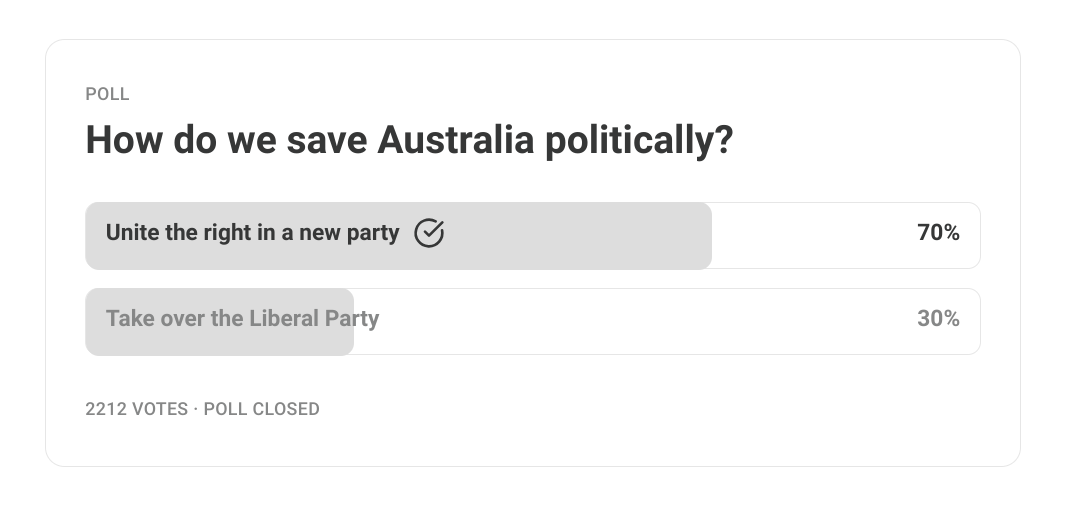Click the filled gray bar of the 70% option

(x=398, y=235)
